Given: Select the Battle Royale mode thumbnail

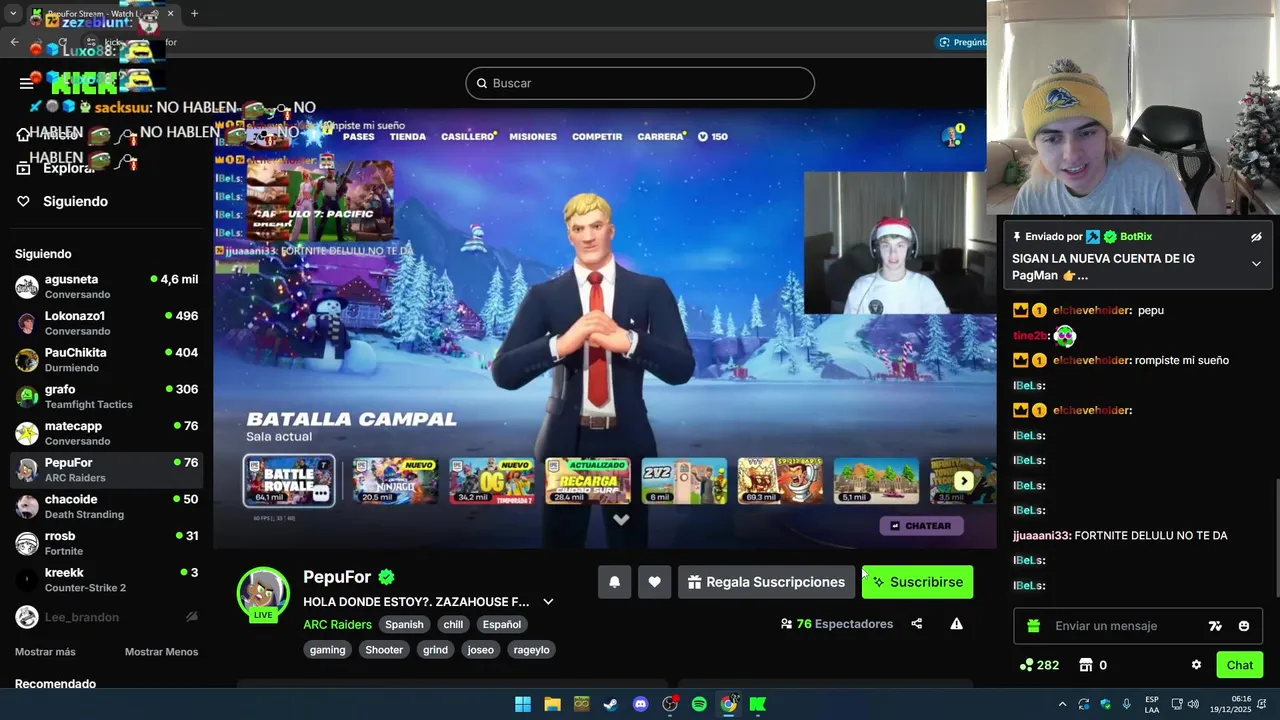Looking at the screenshot, I should click(289, 481).
